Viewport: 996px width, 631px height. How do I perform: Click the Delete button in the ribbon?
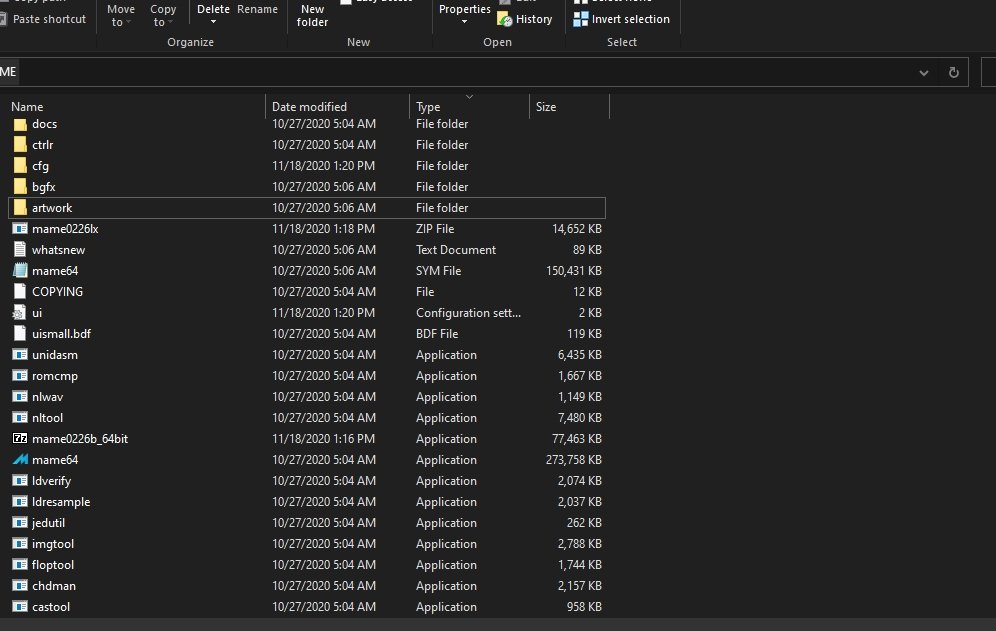(213, 9)
